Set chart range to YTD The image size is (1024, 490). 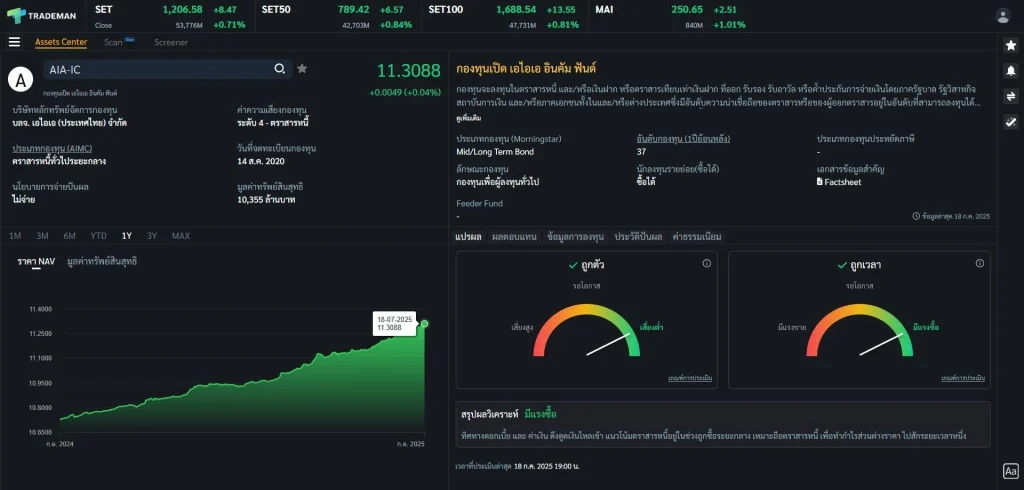pos(99,236)
